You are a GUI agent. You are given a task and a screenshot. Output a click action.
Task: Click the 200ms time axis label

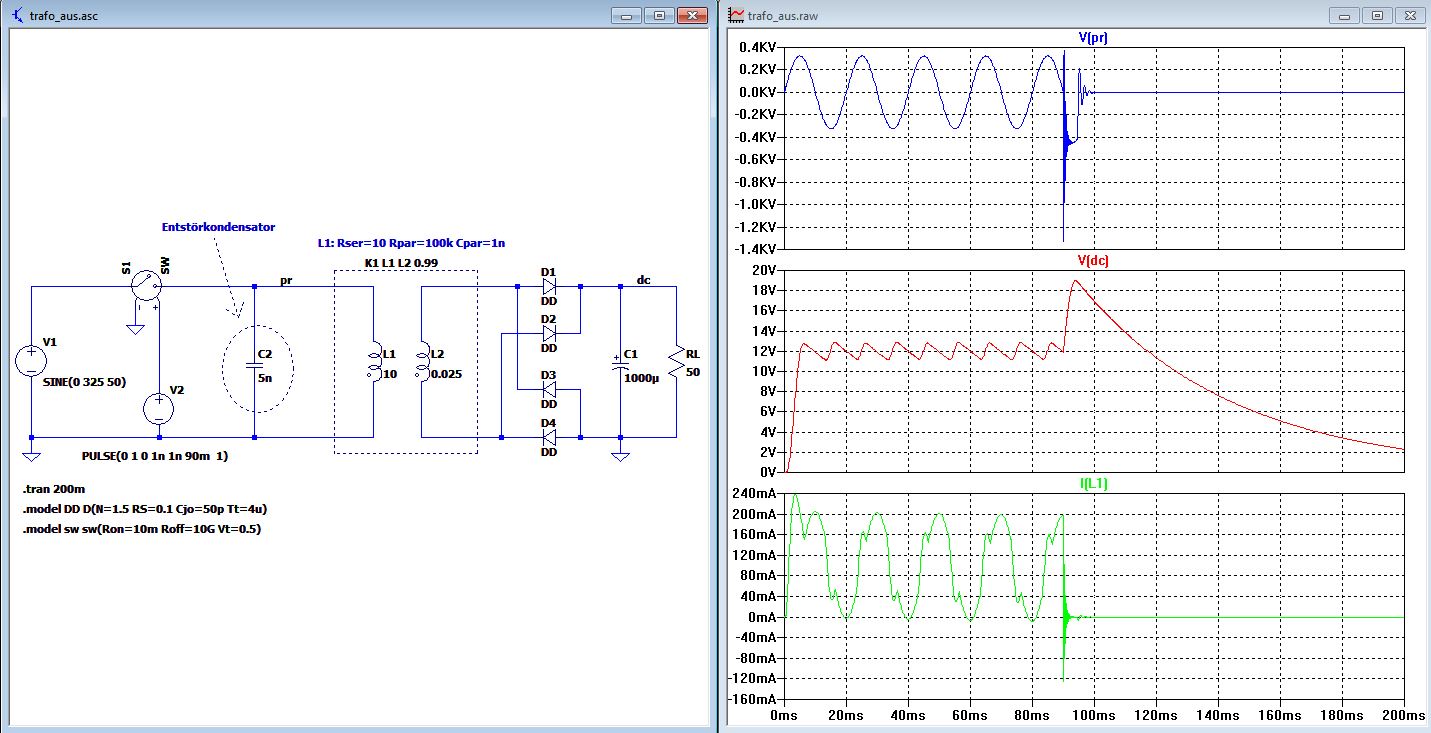coord(1403,716)
